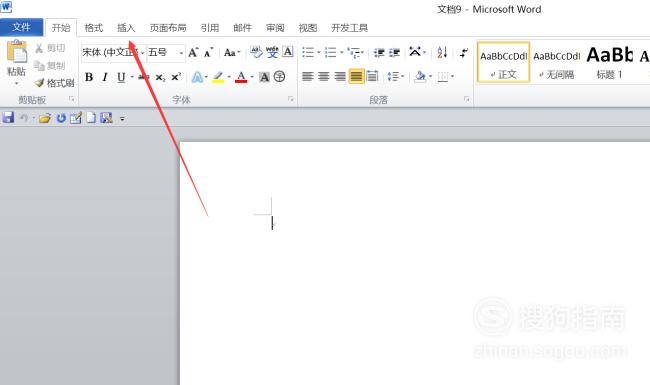Viewport: 650px width, 385px height.
Task: Click Save on the quick access toolbar
Action: point(8,118)
